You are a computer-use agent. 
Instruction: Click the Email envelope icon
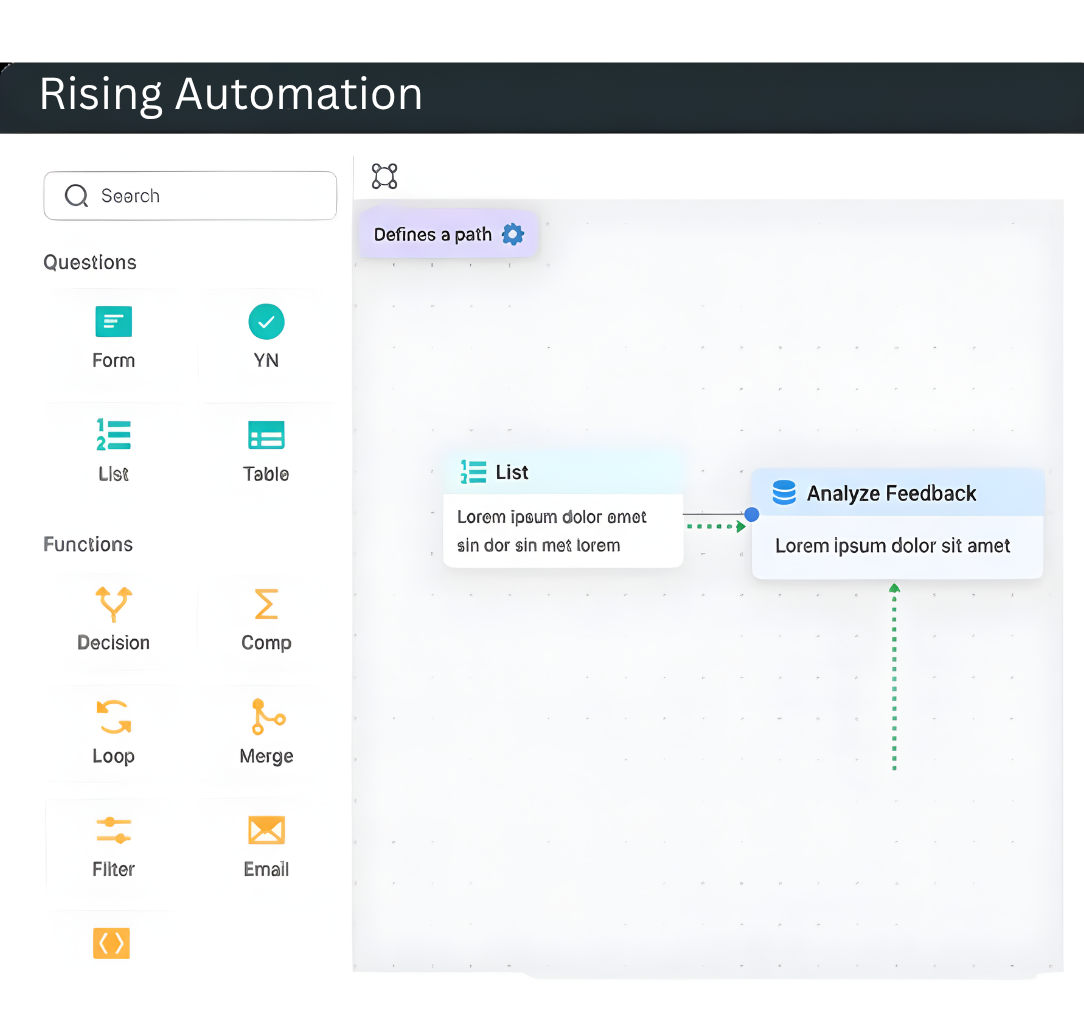tap(266, 830)
